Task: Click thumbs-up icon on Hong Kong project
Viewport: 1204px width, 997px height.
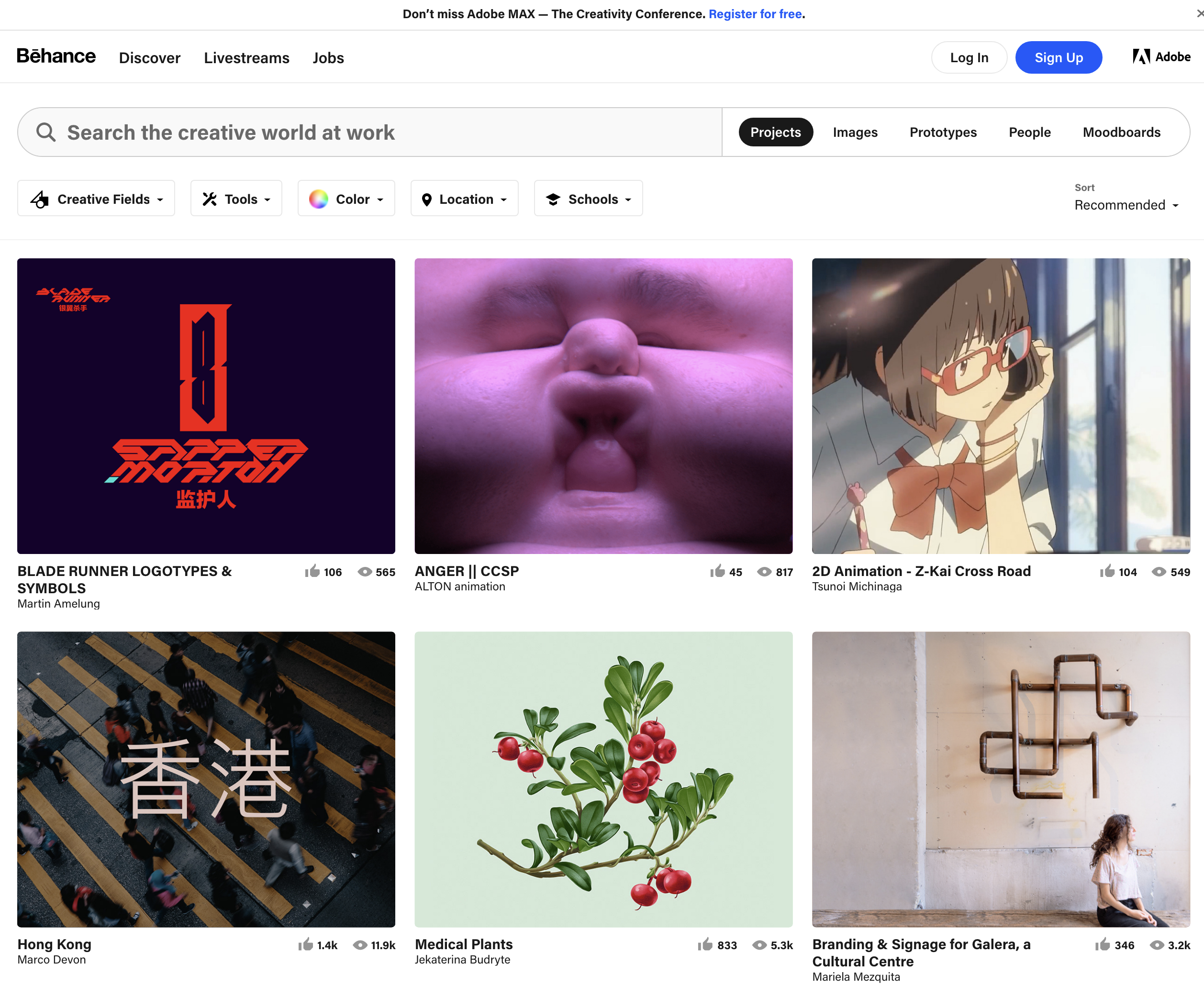Action: (x=306, y=944)
